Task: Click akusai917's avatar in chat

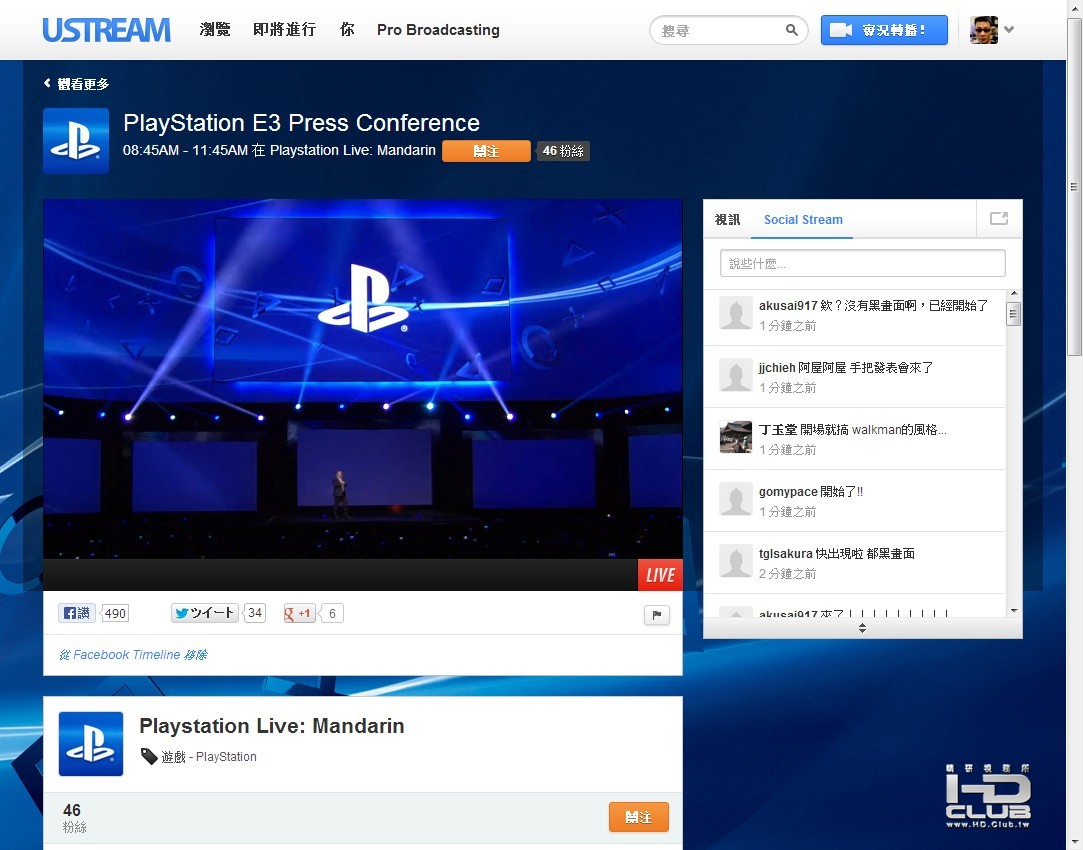Action: (x=736, y=313)
